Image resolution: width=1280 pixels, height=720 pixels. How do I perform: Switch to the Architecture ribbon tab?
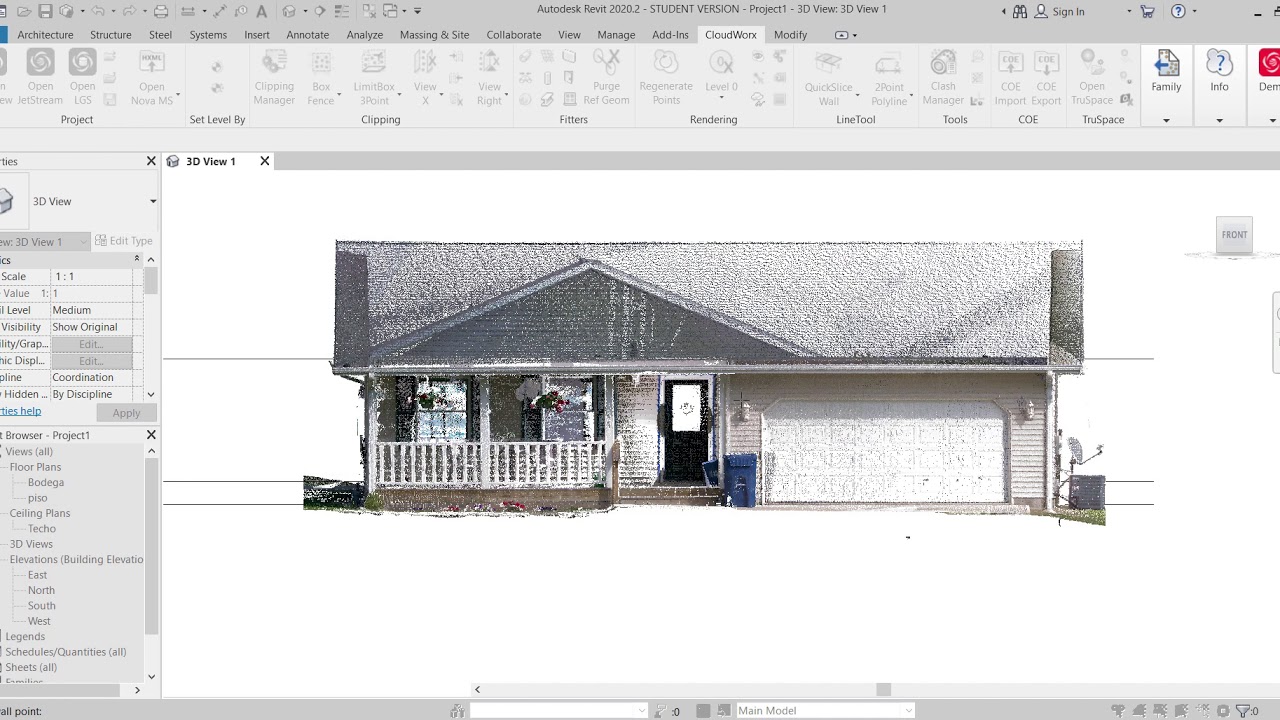click(x=45, y=34)
